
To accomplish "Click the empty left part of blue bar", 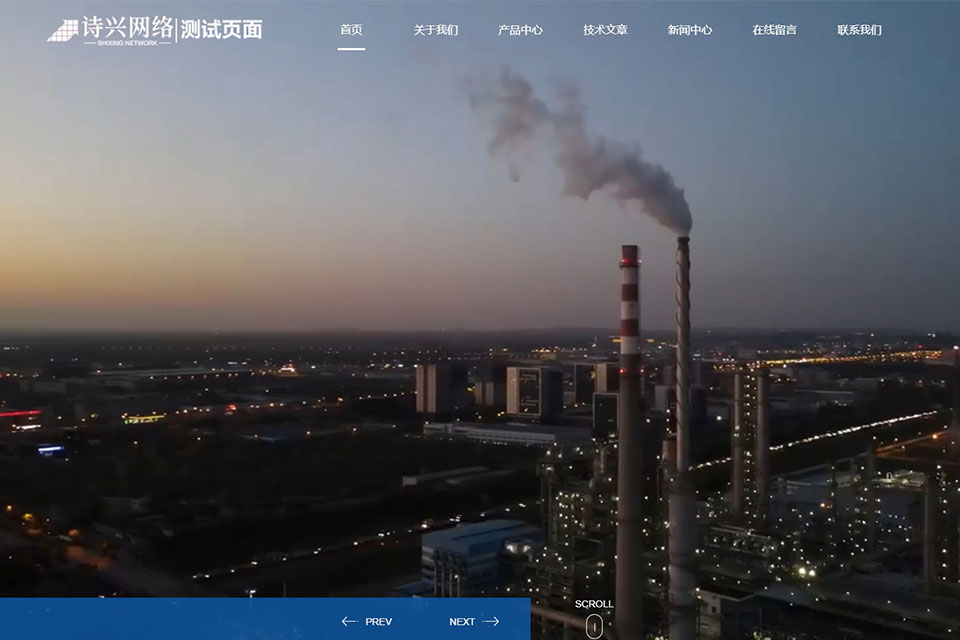I will pyautogui.click(x=150, y=619).
